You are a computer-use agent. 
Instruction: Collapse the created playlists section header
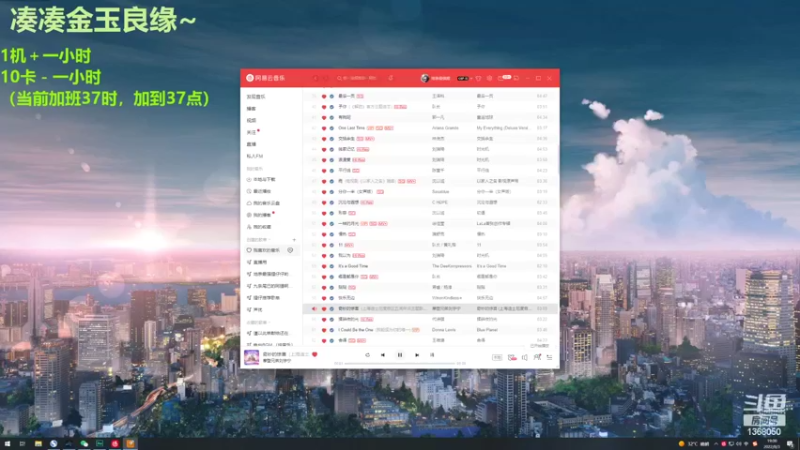259,240
